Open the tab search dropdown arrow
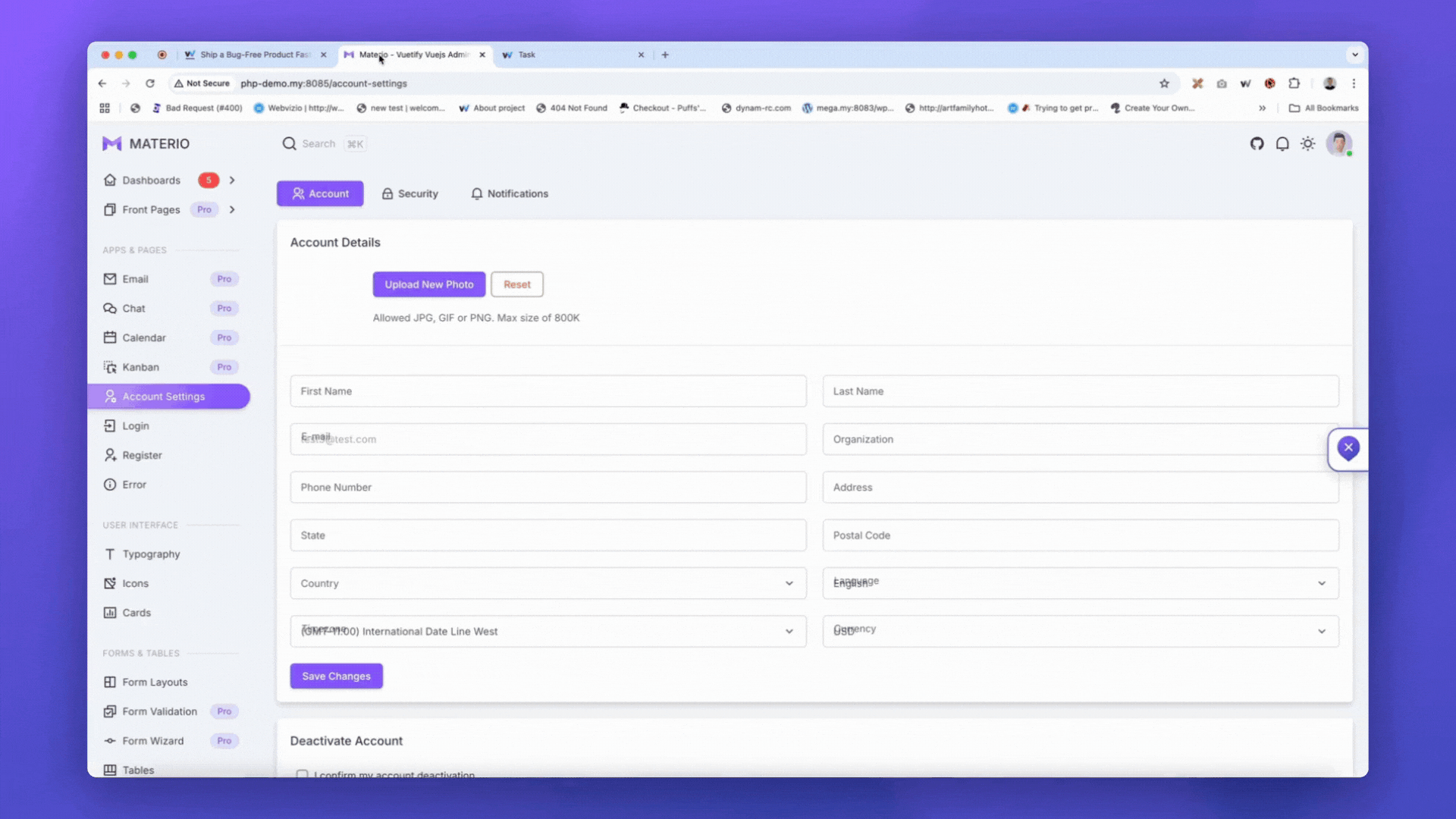1456x819 pixels. tap(1354, 55)
